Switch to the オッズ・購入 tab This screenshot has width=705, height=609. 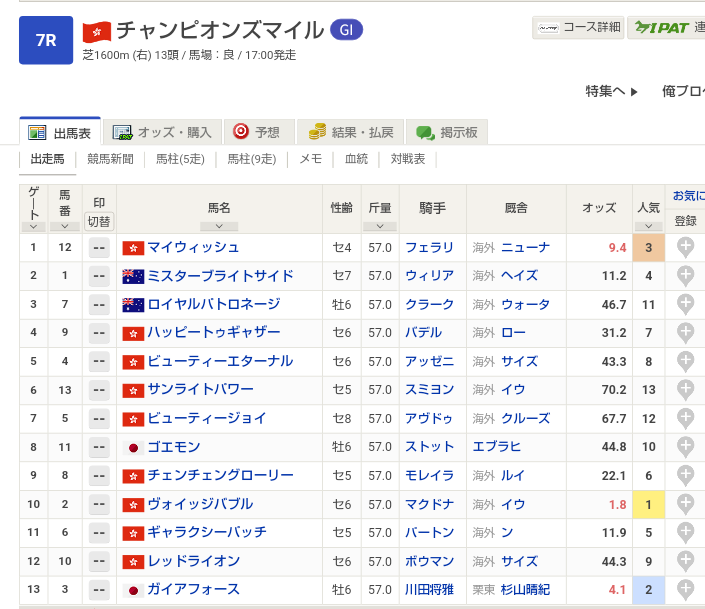tap(162, 132)
